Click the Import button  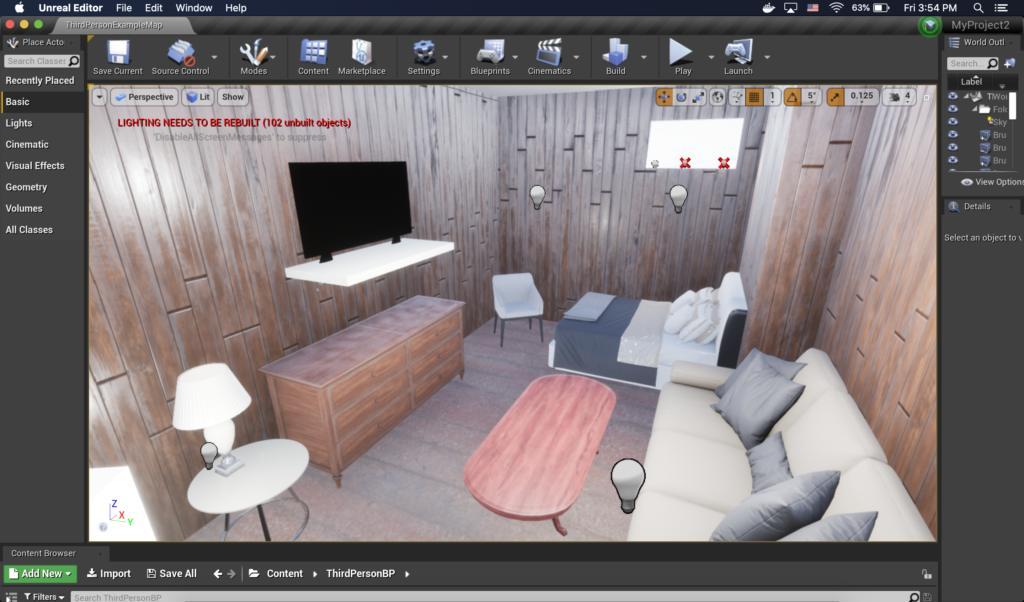click(x=109, y=574)
